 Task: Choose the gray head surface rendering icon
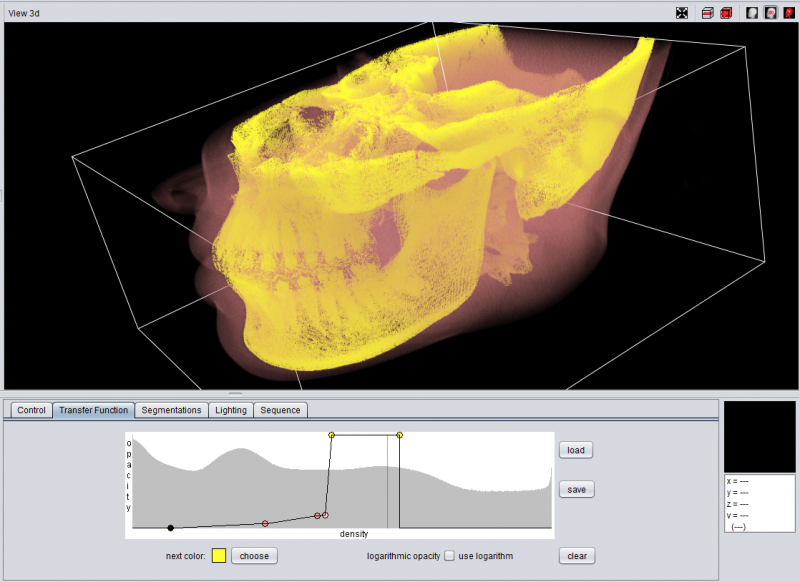(x=752, y=13)
